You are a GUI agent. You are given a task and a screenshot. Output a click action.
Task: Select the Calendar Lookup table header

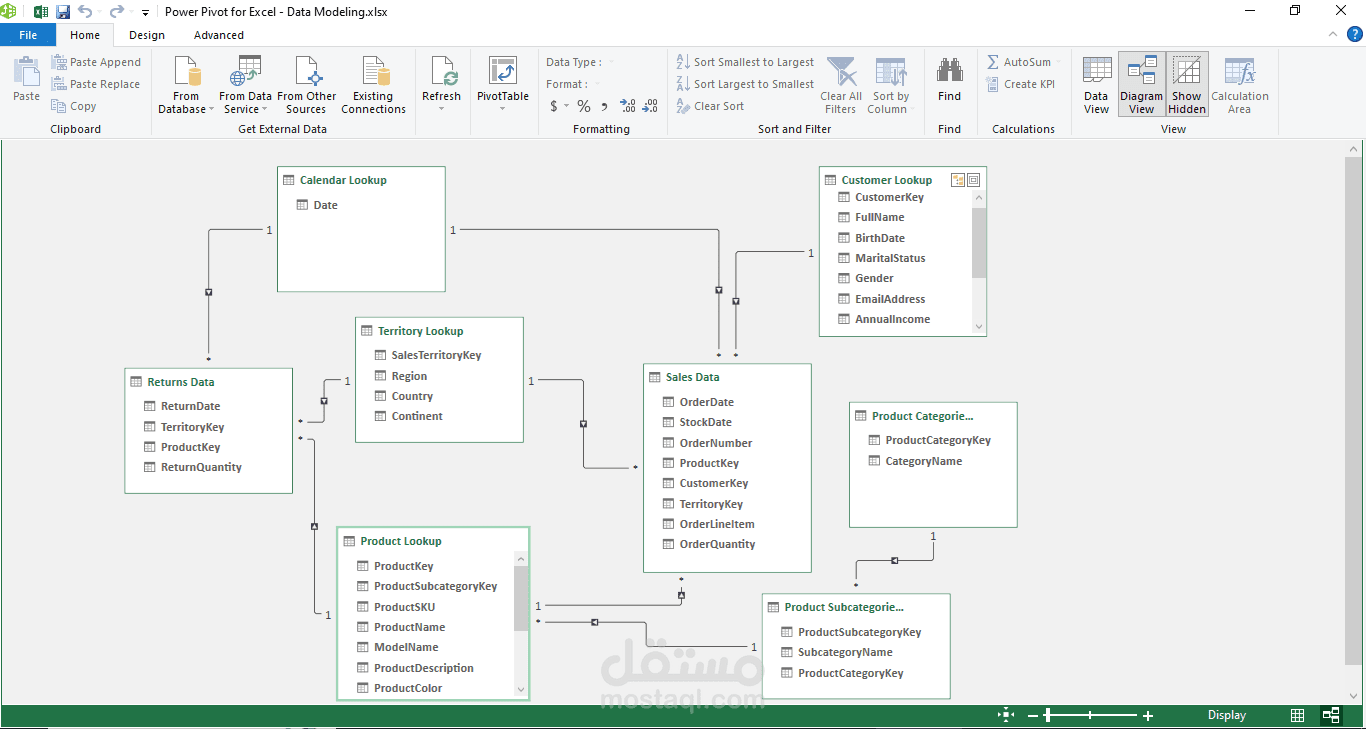click(361, 180)
